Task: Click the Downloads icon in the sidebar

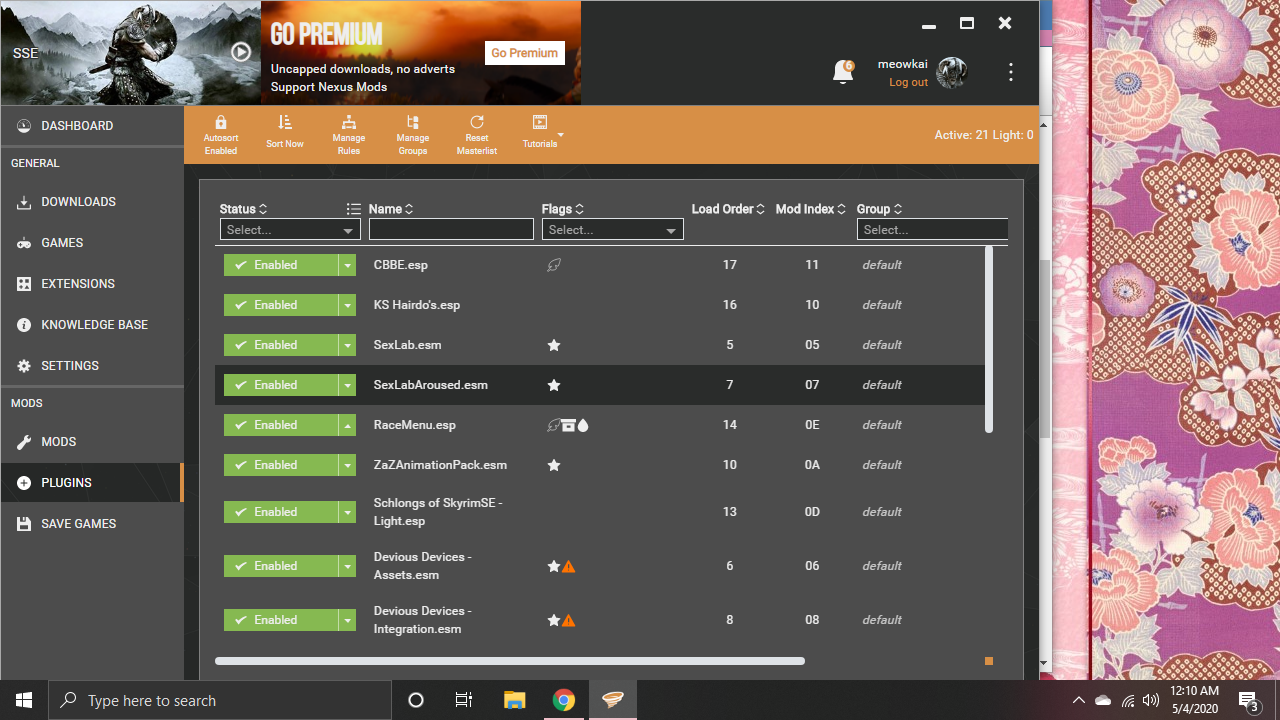Action: pos(24,202)
